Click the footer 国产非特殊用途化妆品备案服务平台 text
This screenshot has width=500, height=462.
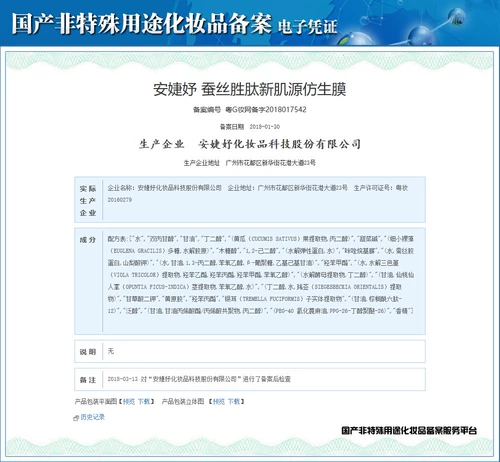(x=409, y=430)
